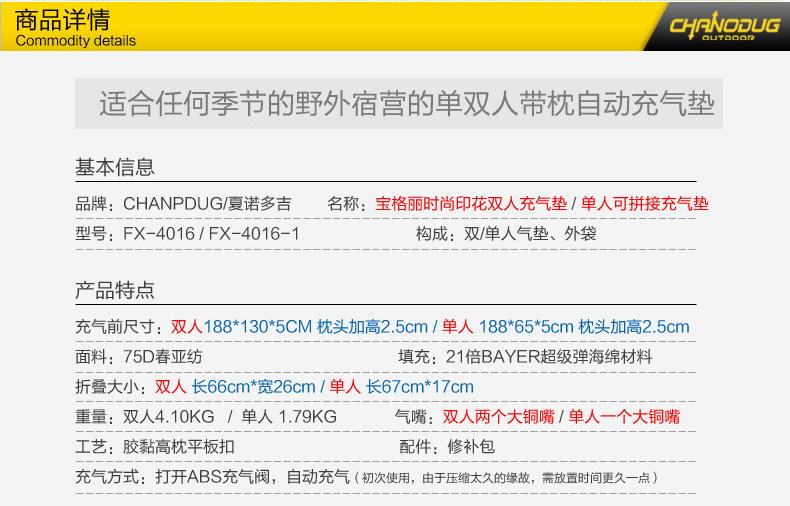Click the double size text 188*130*5CM
Viewport: 790px width, 506px height.
(x=258, y=327)
